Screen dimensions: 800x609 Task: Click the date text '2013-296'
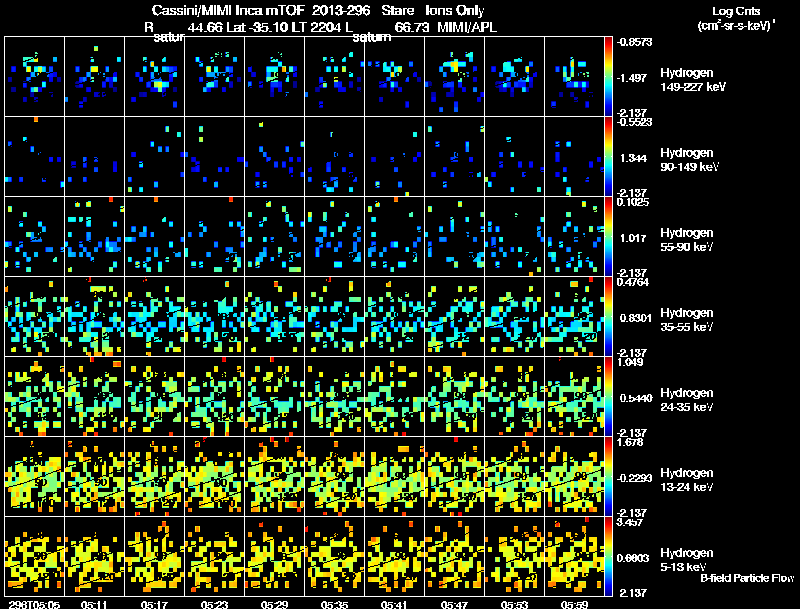click(x=341, y=11)
